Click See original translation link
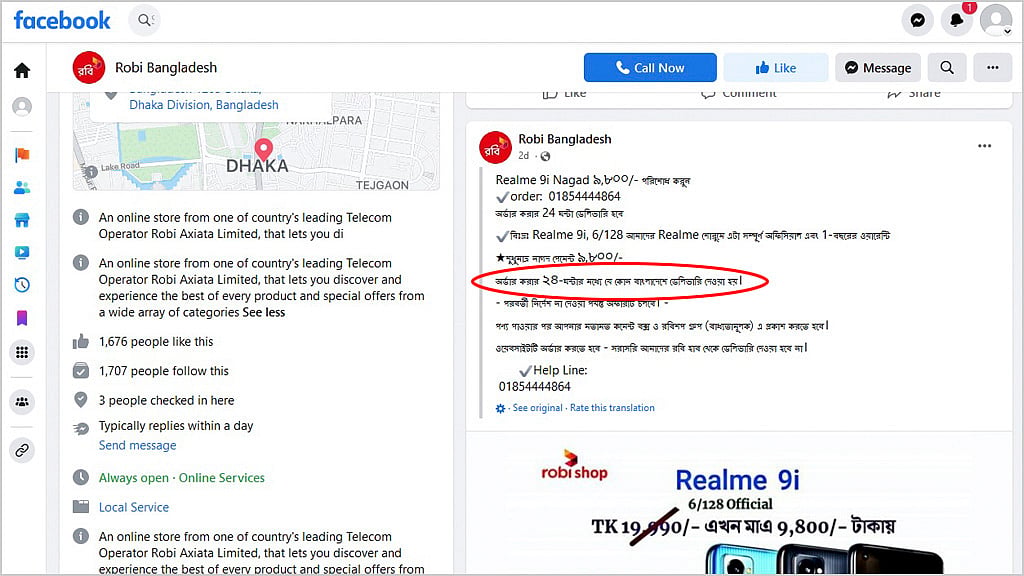This screenshot has width=1024, height=576. (x=537, y=408)
